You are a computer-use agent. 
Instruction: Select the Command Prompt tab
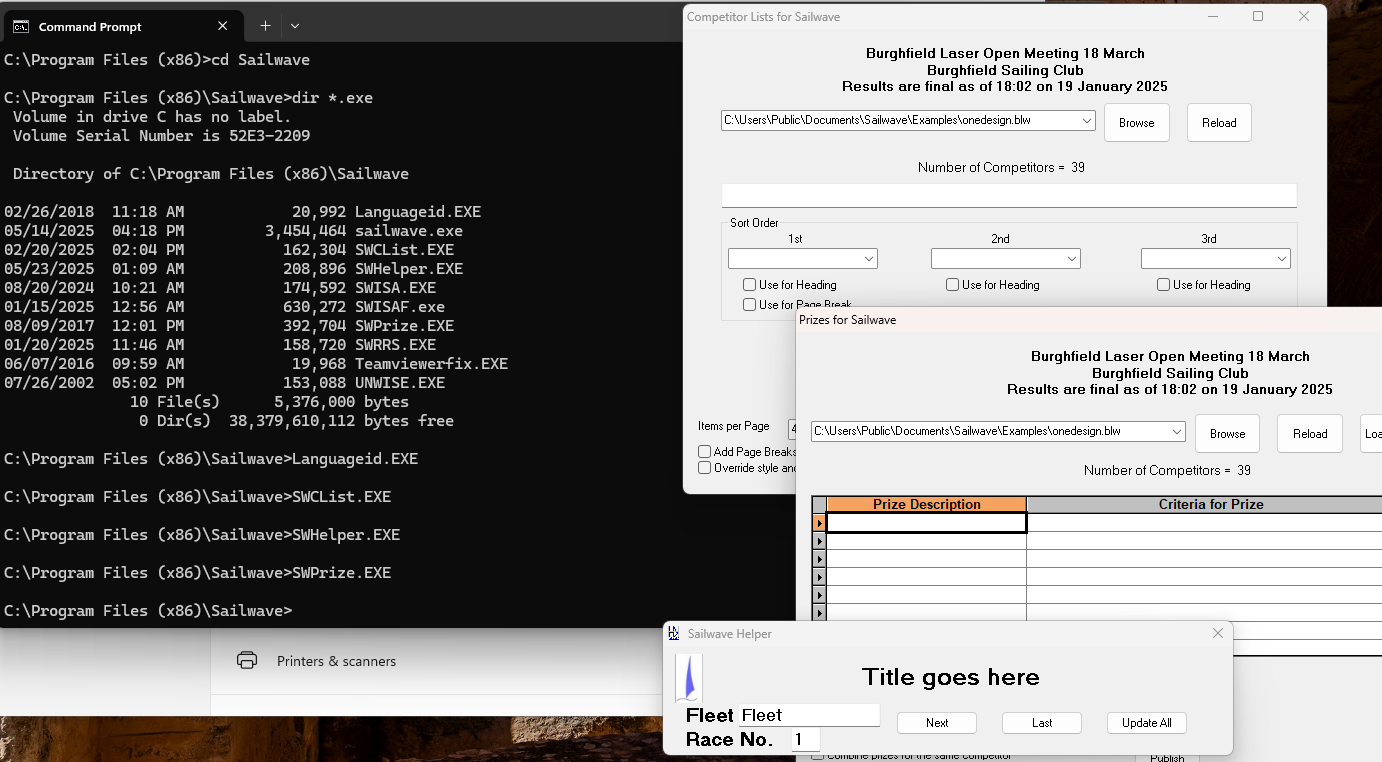pyautogui.click(x=123, y=26)
